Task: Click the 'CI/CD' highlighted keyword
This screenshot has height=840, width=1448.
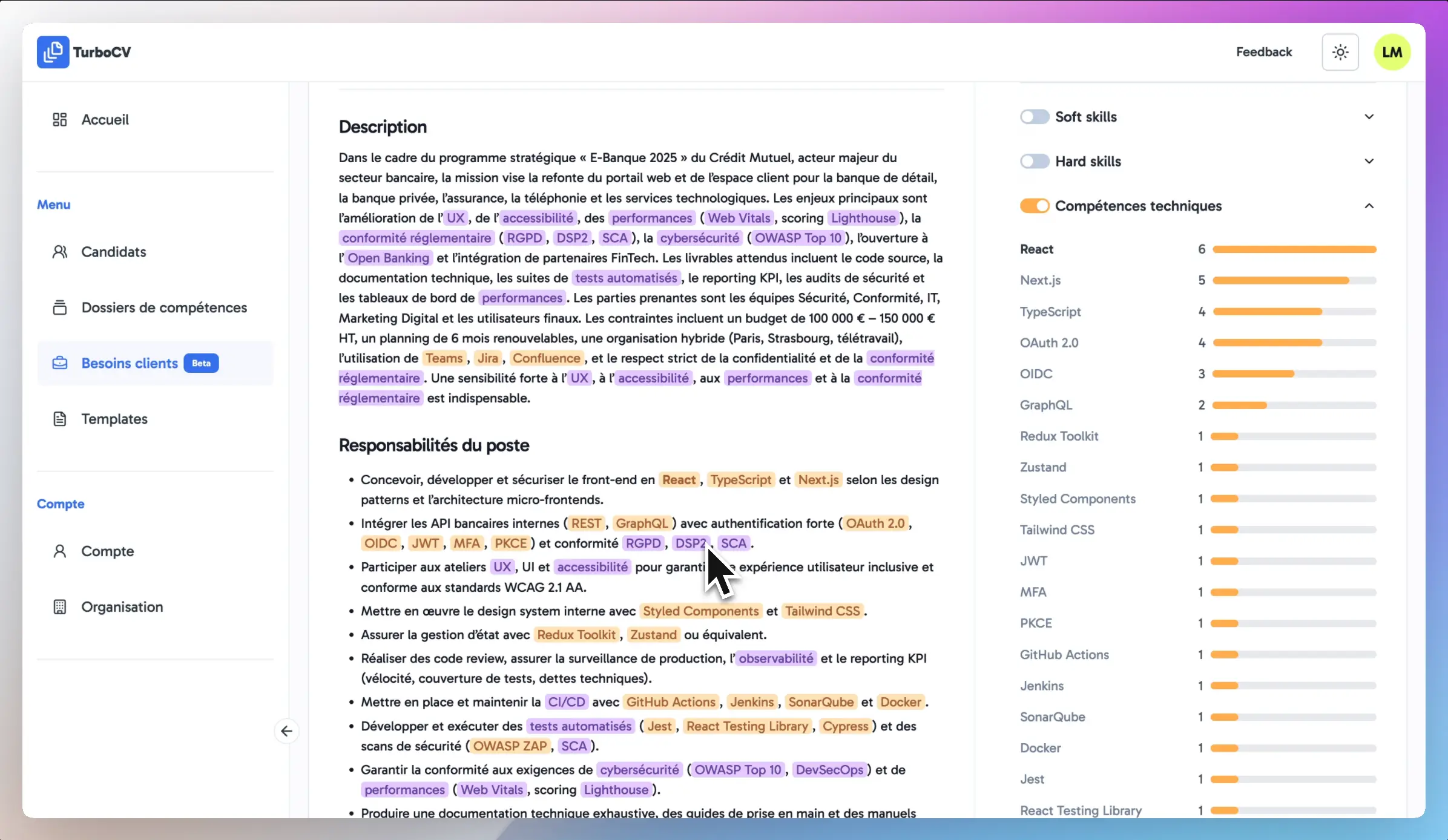Action: pyautogui.click(x=567, y=702)
